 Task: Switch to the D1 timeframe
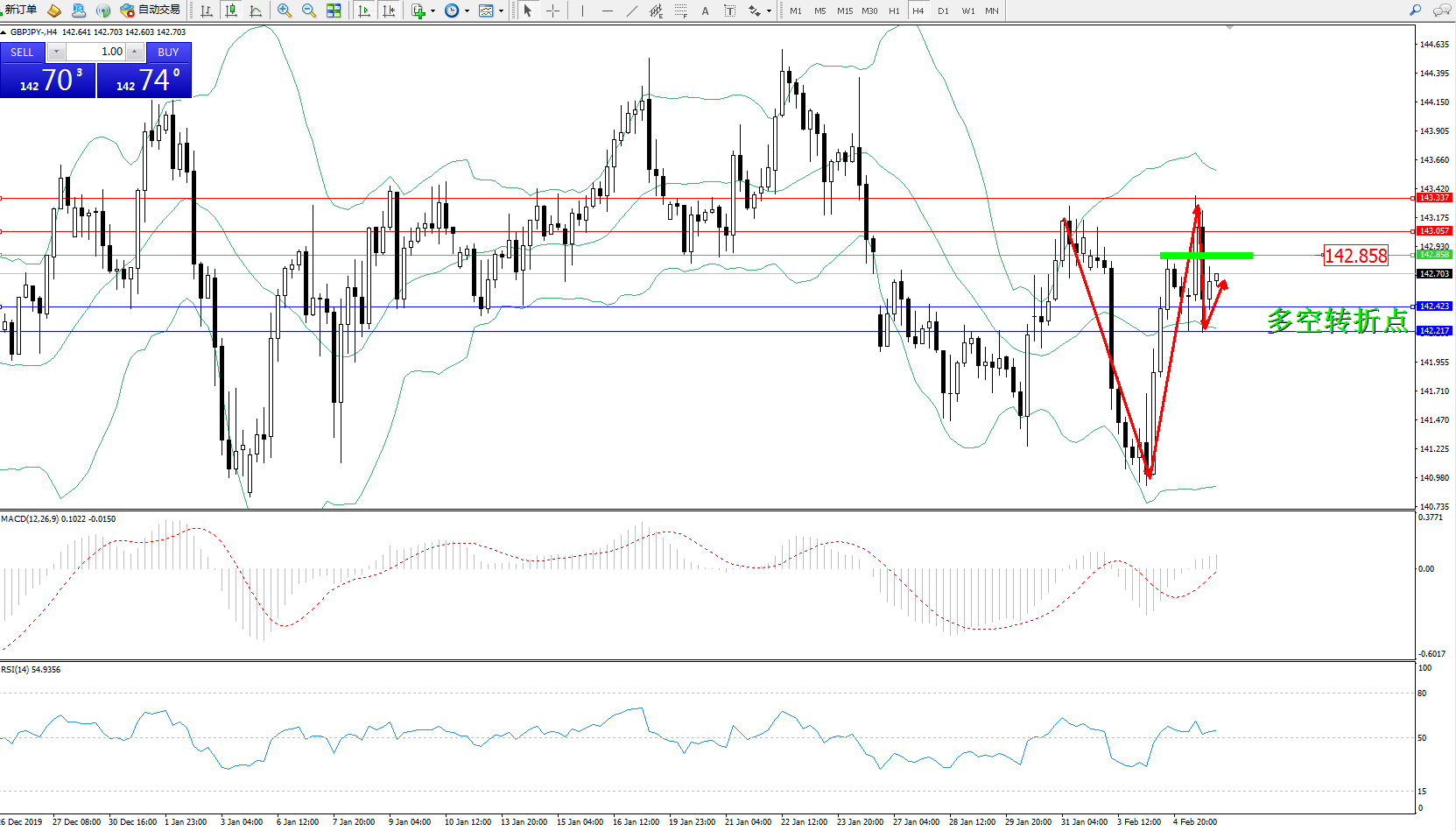pos(942,11)
